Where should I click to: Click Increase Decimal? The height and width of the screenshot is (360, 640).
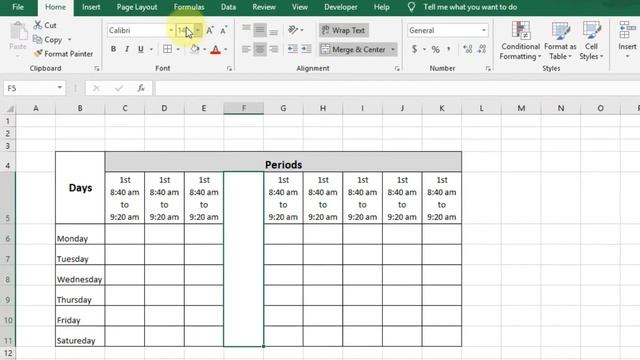468,49
